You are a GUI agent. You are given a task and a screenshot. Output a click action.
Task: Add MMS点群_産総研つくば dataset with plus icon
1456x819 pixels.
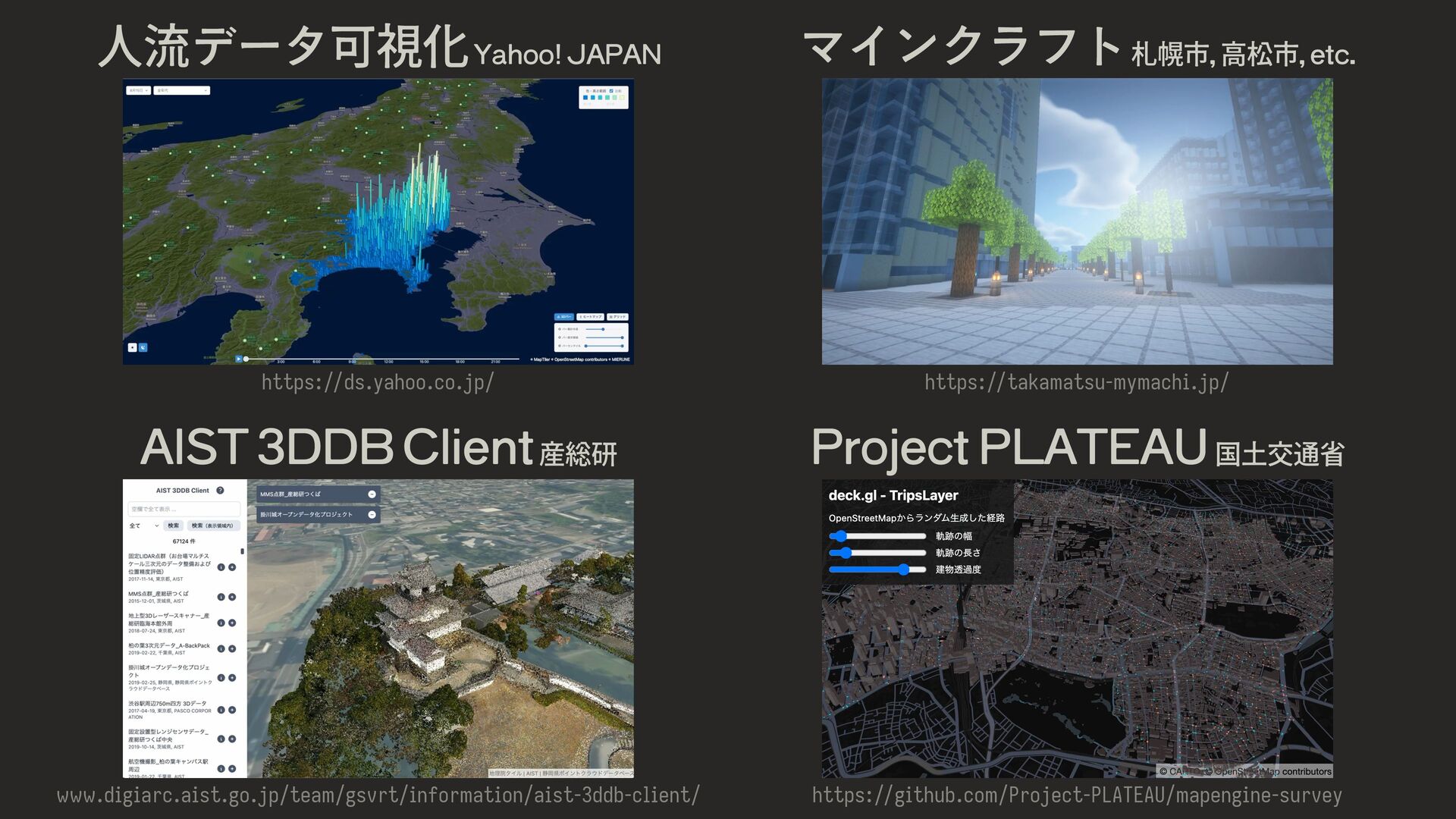232,598
